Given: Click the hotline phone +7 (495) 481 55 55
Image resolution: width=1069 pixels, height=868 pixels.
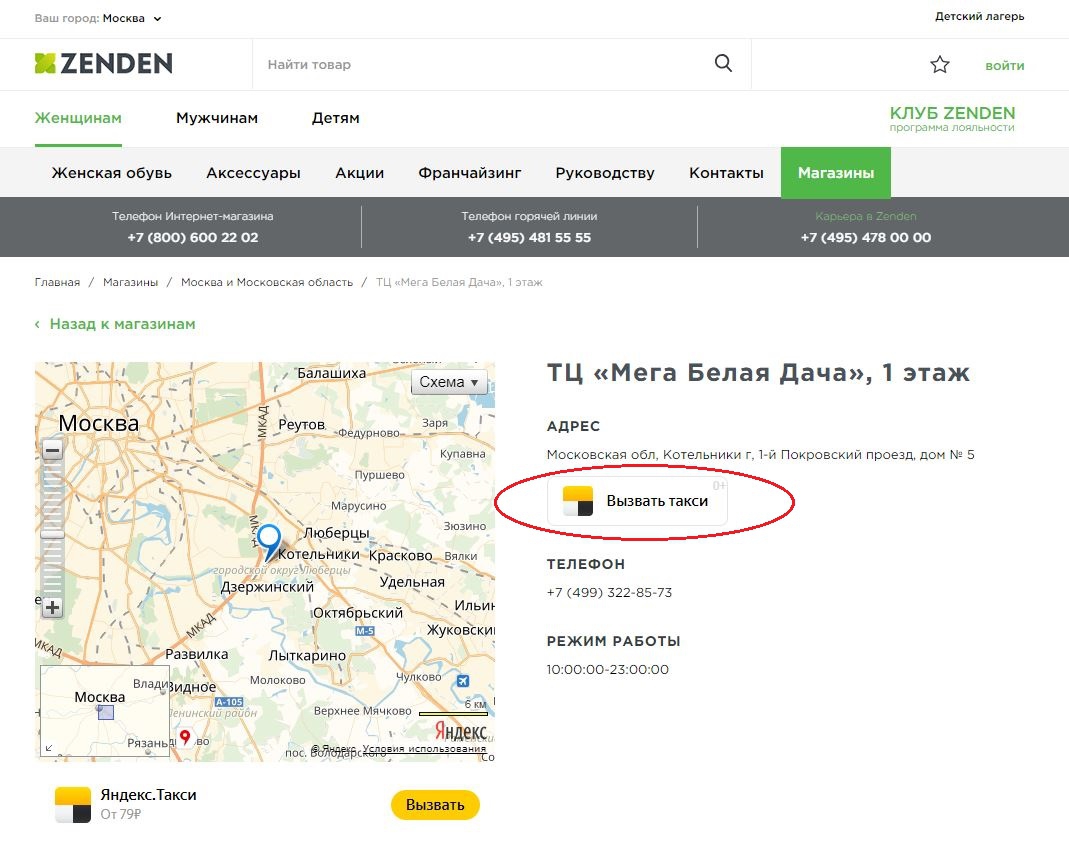Looking at the screenshot, I should pos(529,237).
